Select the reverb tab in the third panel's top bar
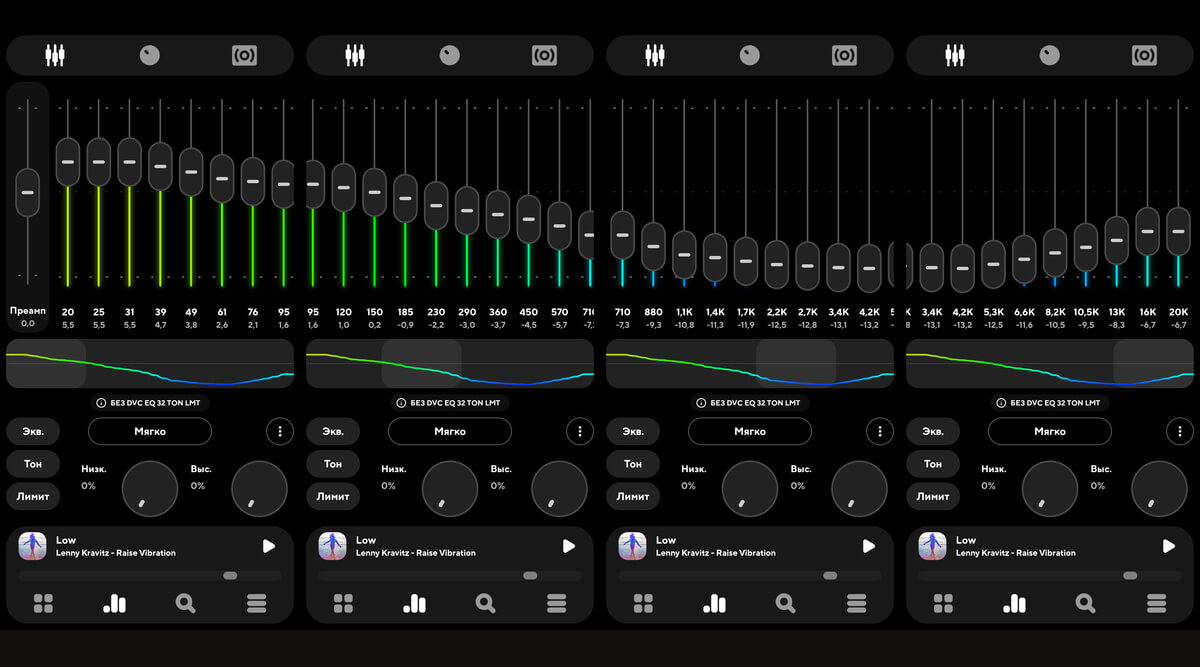 pyautogui.click(x=844, y=55)
